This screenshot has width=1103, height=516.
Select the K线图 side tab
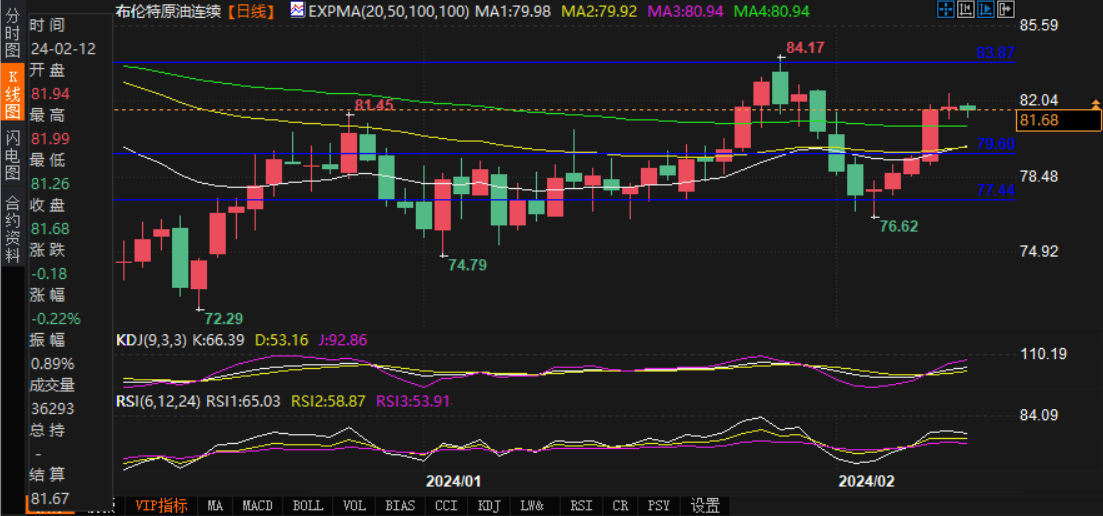(x=12, y=95)
